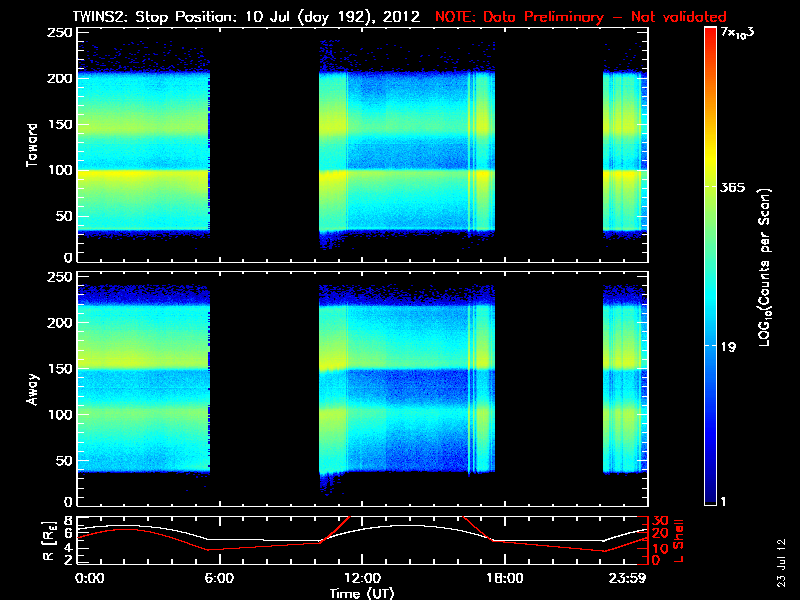This screenshot has width=800, height=600.
Task: Click the 23 Jul 12 date stamp
Action: click(782, 563)
